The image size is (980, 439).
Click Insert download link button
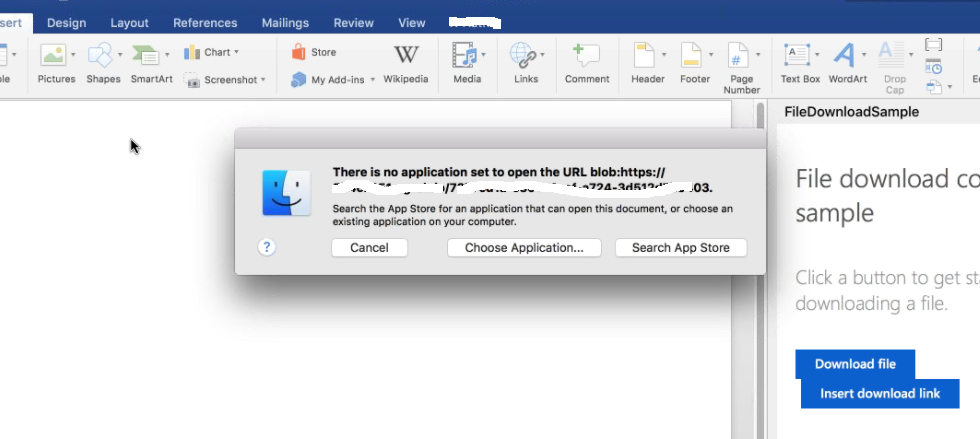click(880, 394)
